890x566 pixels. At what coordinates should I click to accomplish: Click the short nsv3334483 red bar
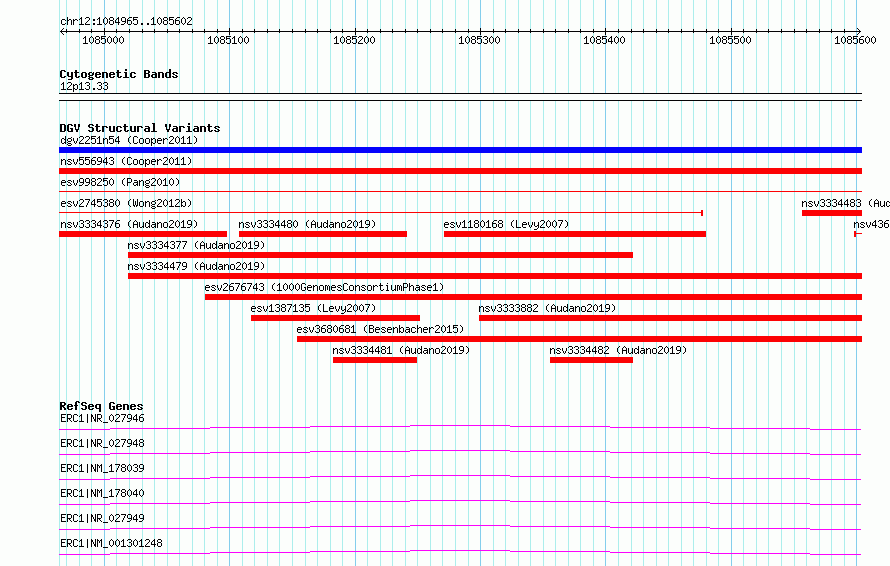[832, 213]
